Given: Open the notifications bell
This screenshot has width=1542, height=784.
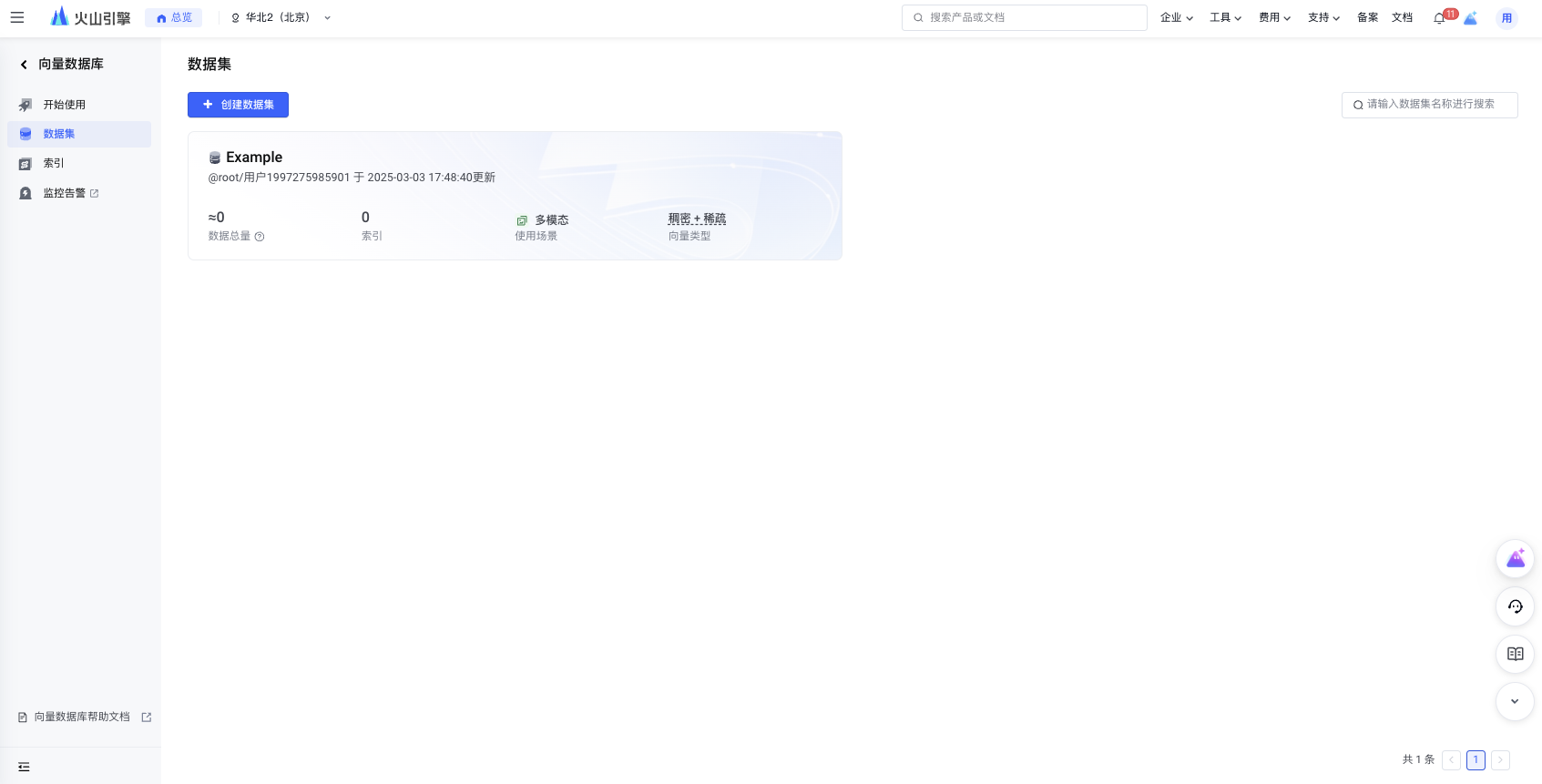Looking at the screenshot, I should pyautogui.click(x=1440, y=17).
